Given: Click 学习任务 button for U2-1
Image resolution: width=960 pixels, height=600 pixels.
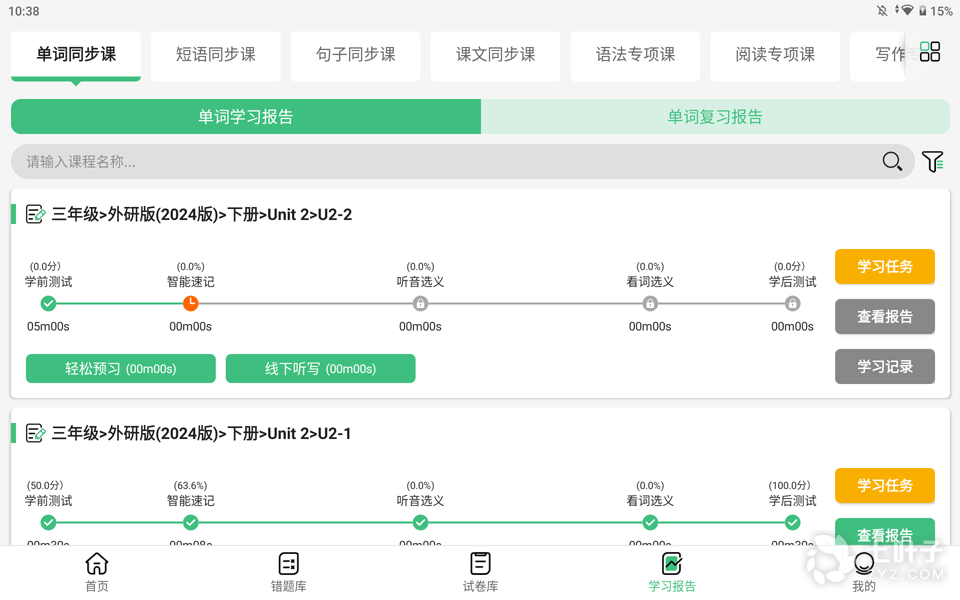Looking at the screenshot, I should (885, 486).
